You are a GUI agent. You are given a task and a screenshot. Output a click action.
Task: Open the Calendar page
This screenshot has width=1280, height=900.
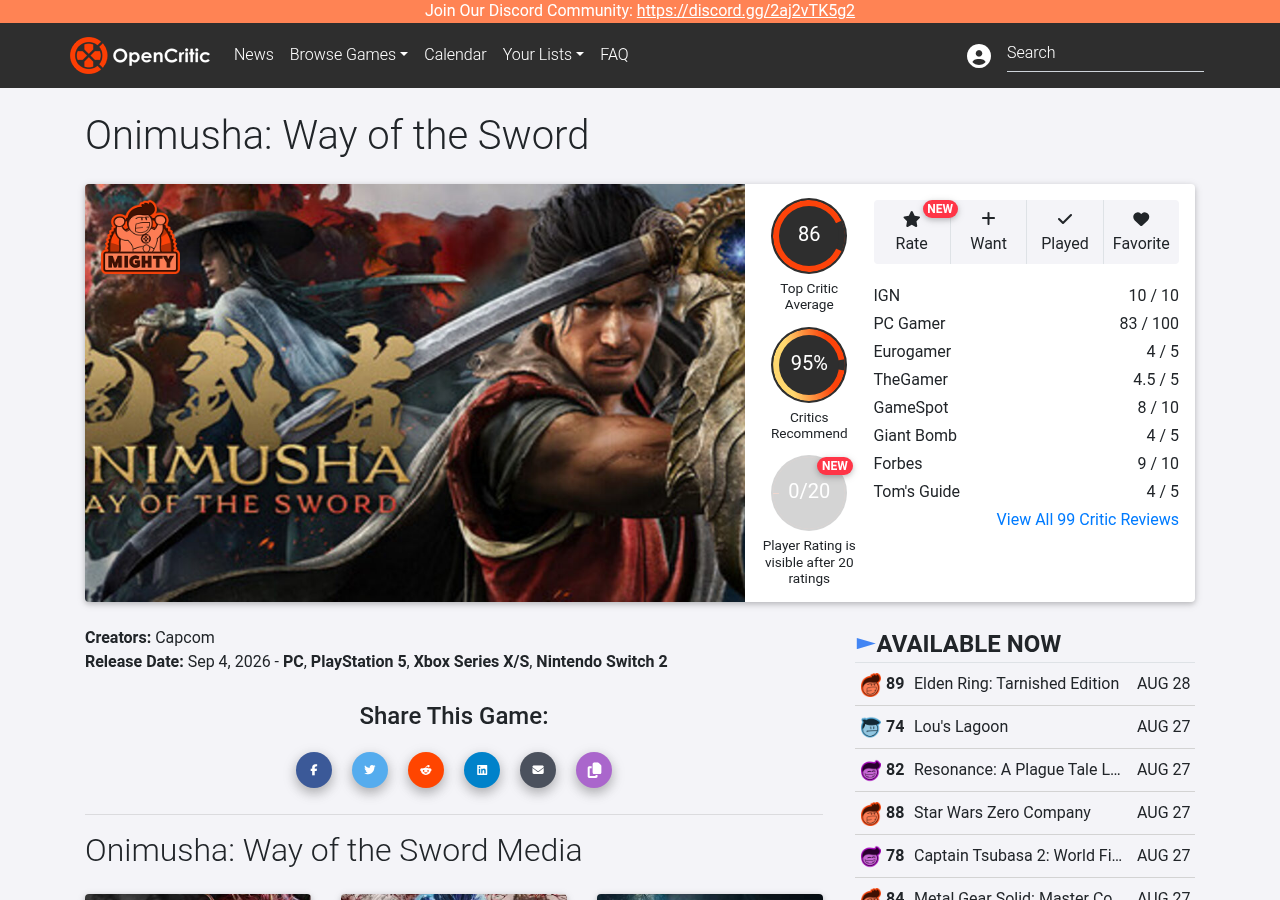455,55
